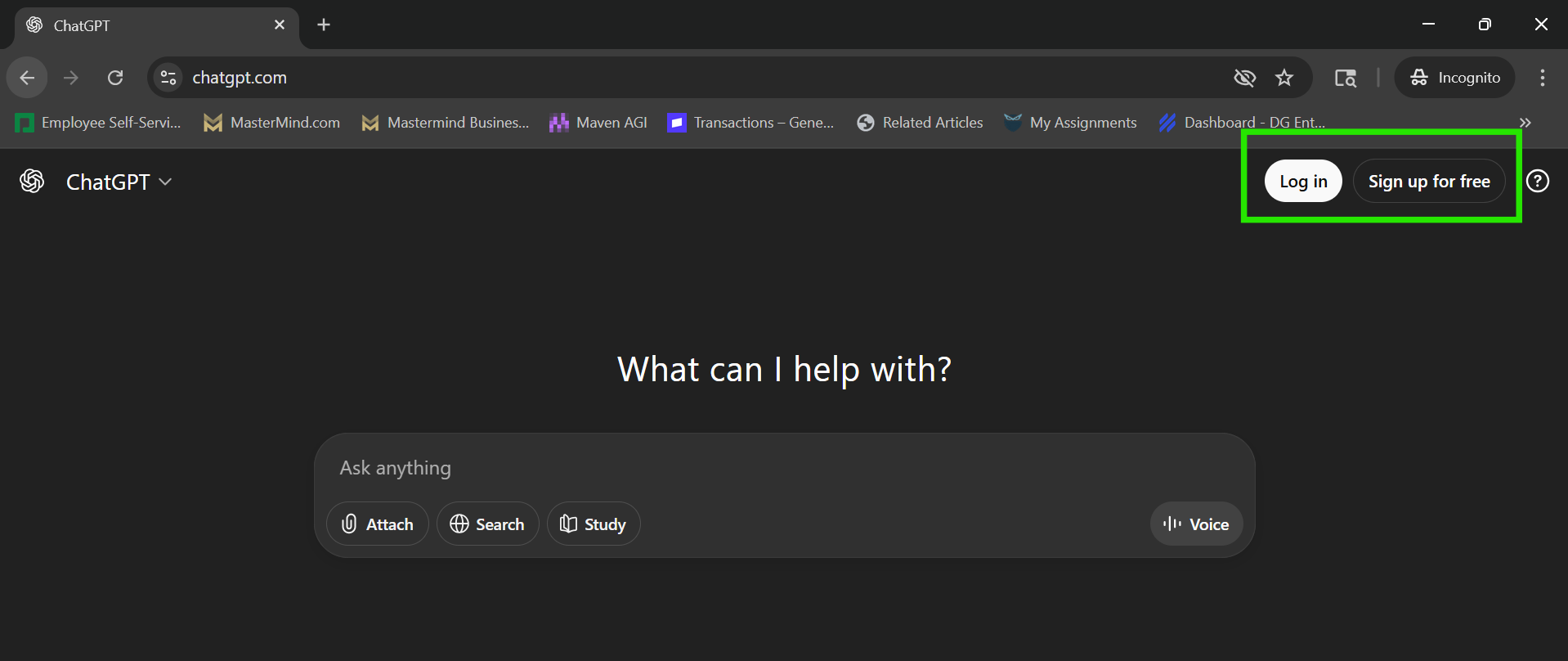Click the Log in button
1568x661 pixels.
(1303, 181)
